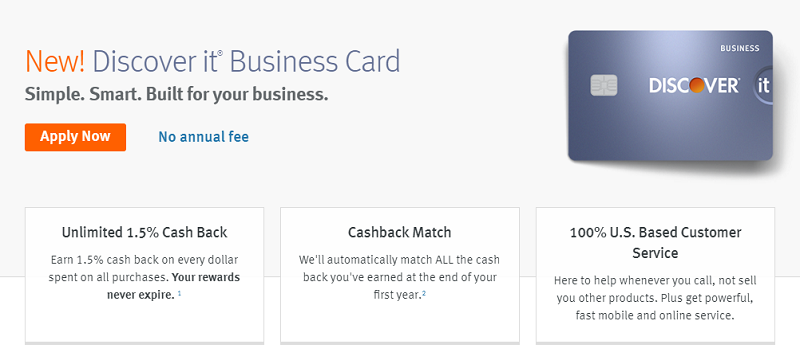800x364 pixels.
Task: Click the "Simple. Smart. Built for your business." tagline
Action: point(177,94)
